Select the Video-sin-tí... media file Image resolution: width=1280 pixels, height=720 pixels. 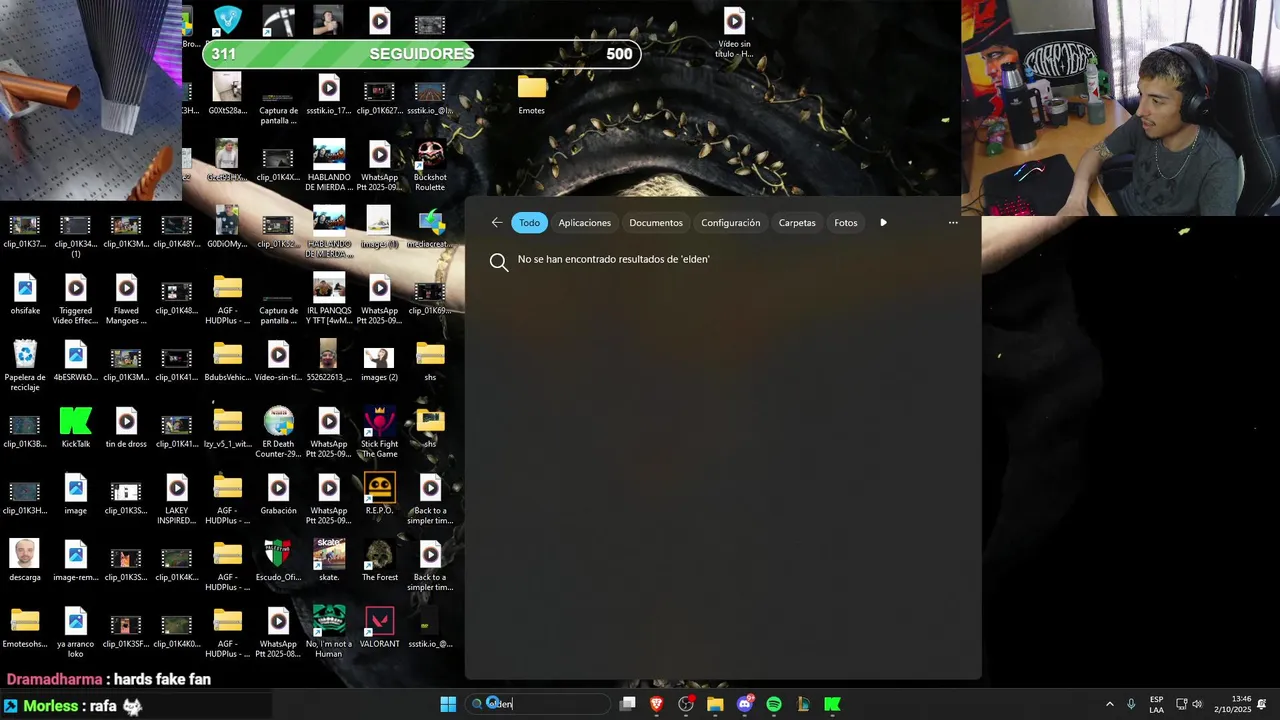(x=278, y=361)
